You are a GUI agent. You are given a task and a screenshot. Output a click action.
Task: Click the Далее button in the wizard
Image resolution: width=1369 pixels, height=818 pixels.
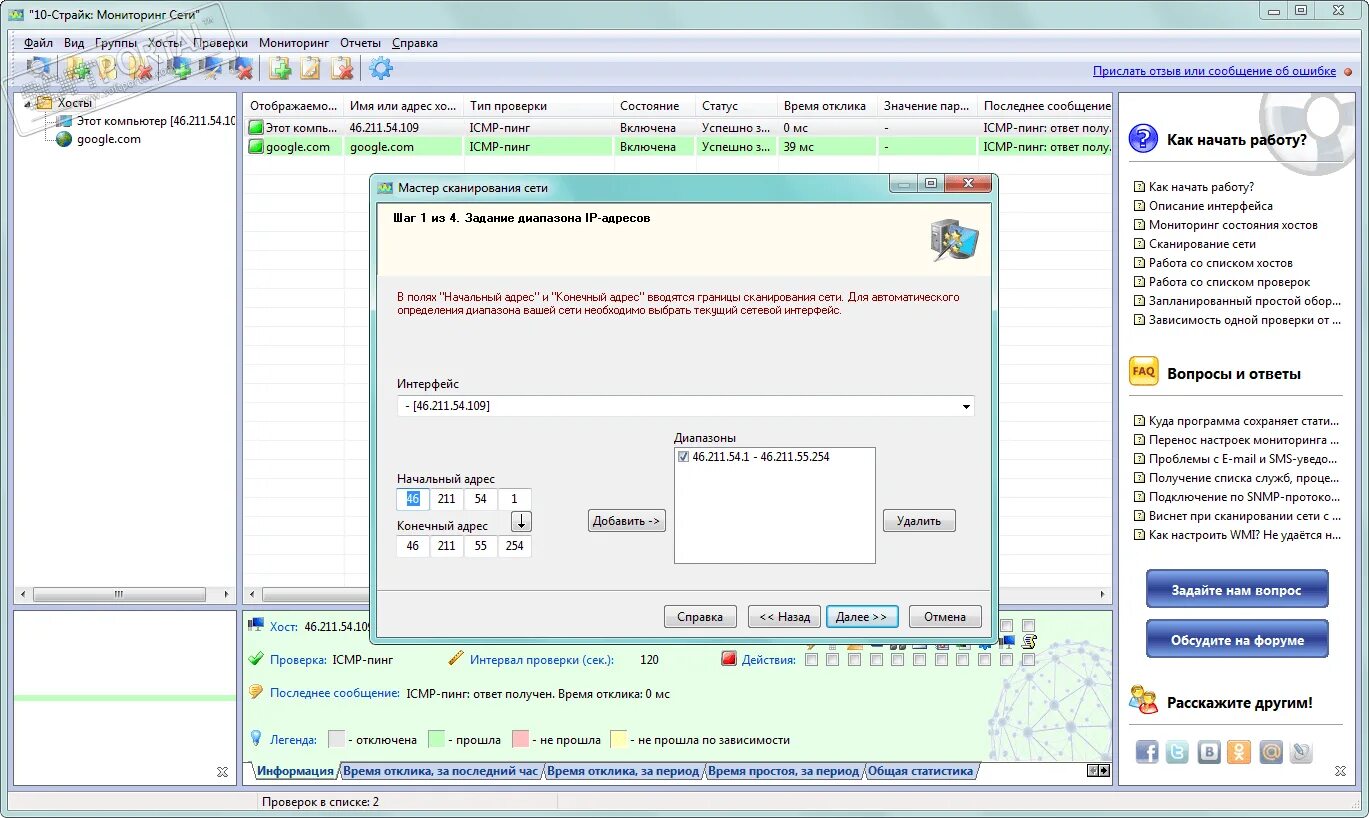coord(862,616)
